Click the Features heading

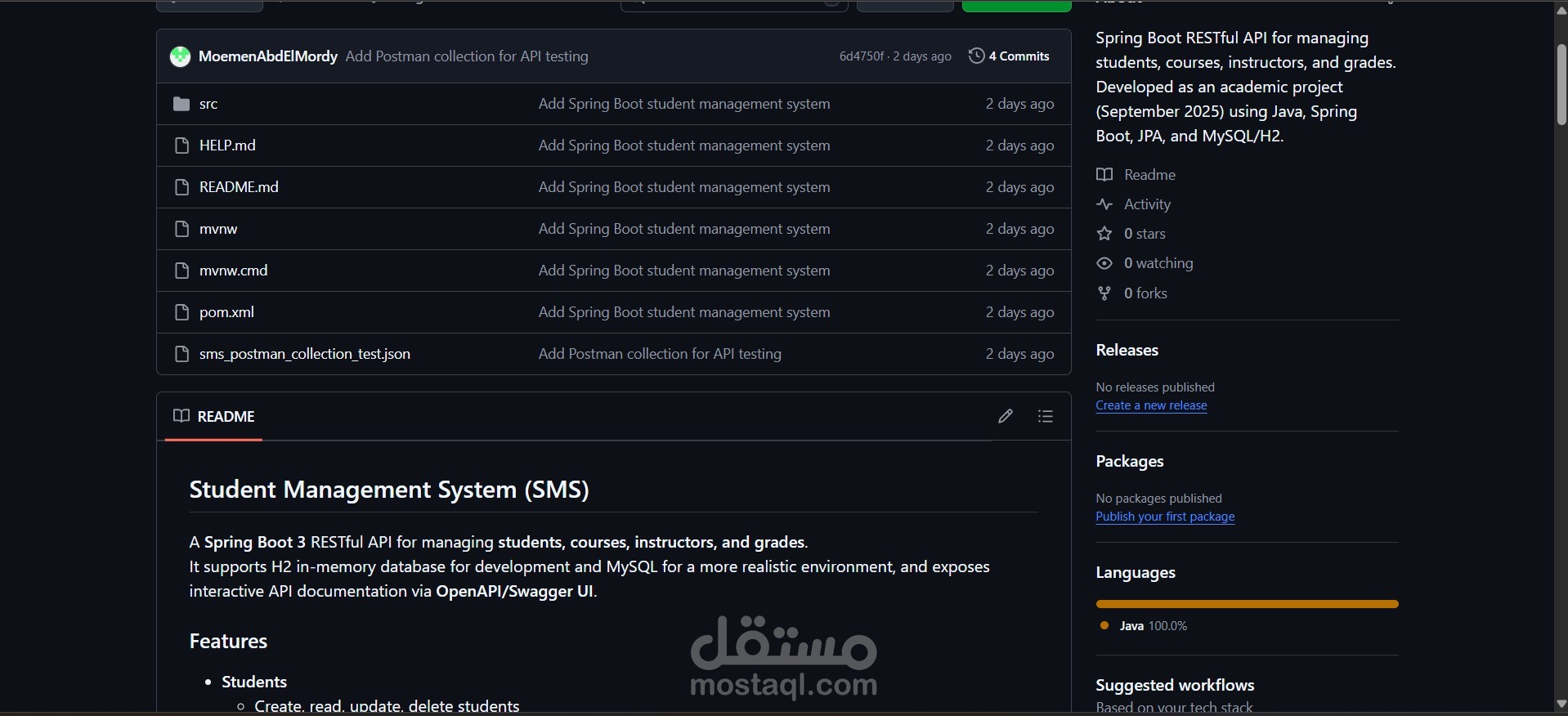point(228,641)
